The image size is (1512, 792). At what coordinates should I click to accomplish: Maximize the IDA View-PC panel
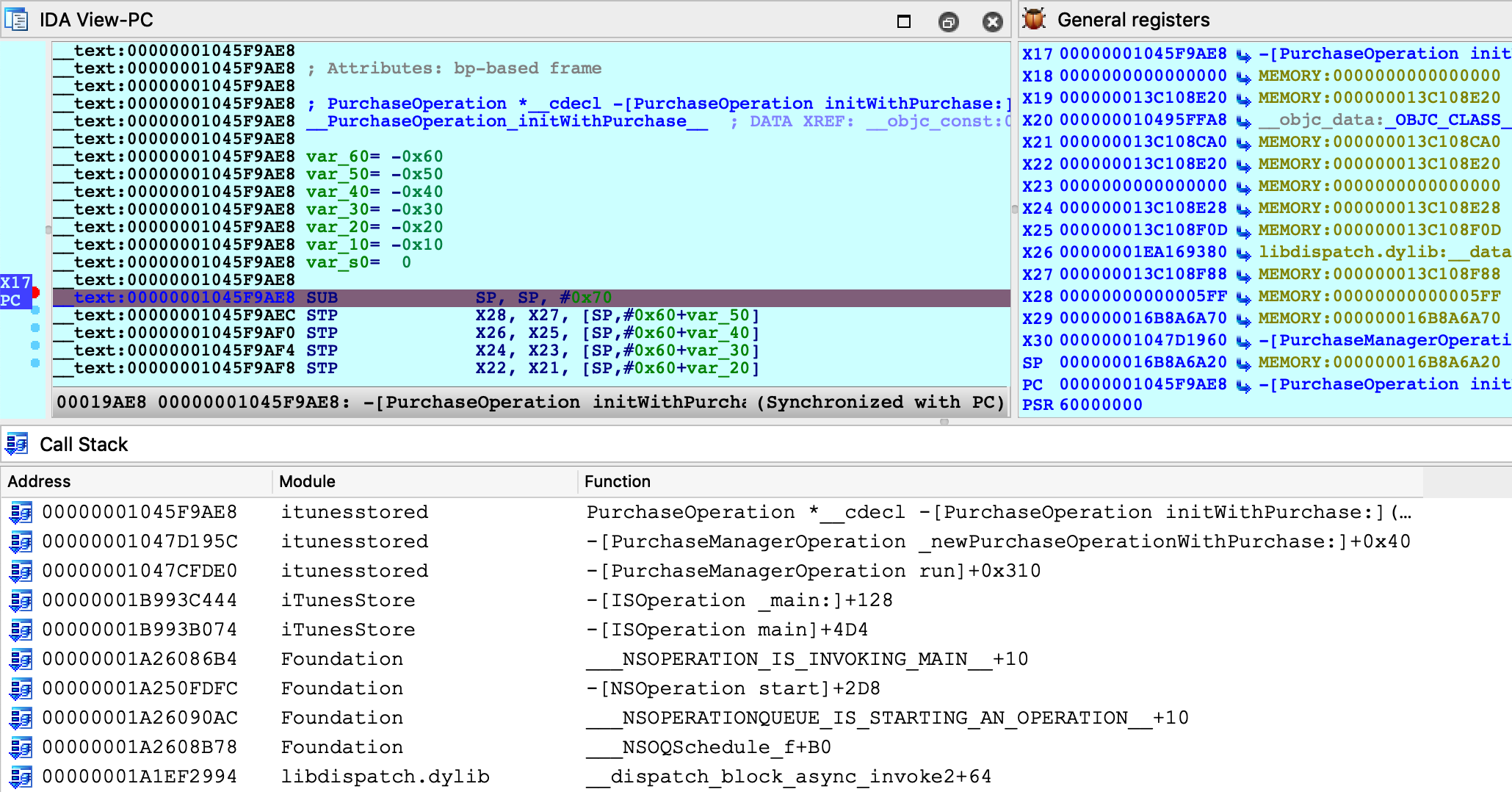[x=904, y=21]
